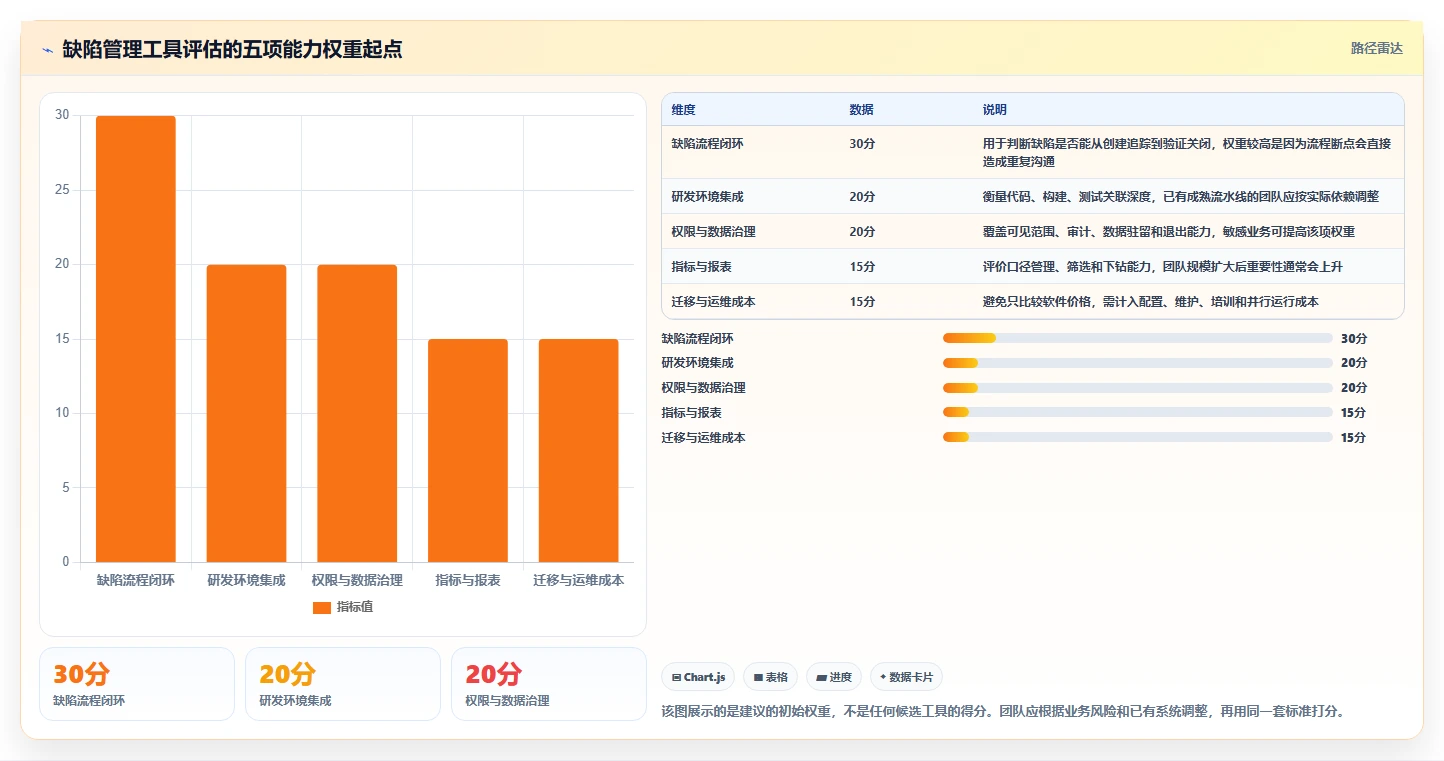Click the 指标与报表 progress bar

pyautogui.click(x=1138, y=412)
